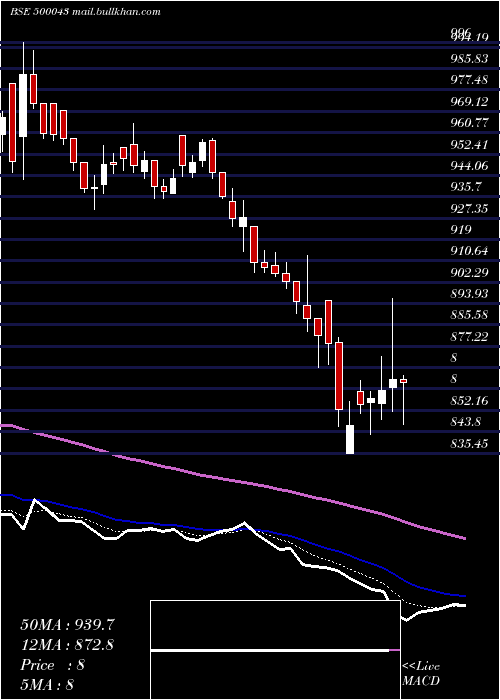The height and width of the screenshot is (700, 500).
Task: Click the 919 price axis label
Action: tap(461, 230)
